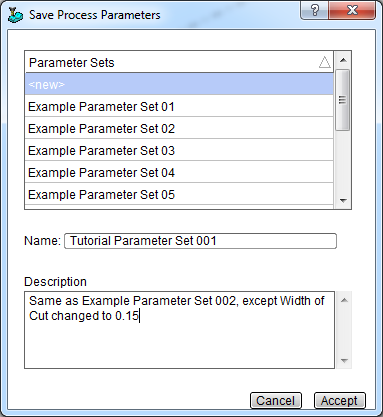
Task: Cancel saving the process parameters
Action: tap(276, 401)
